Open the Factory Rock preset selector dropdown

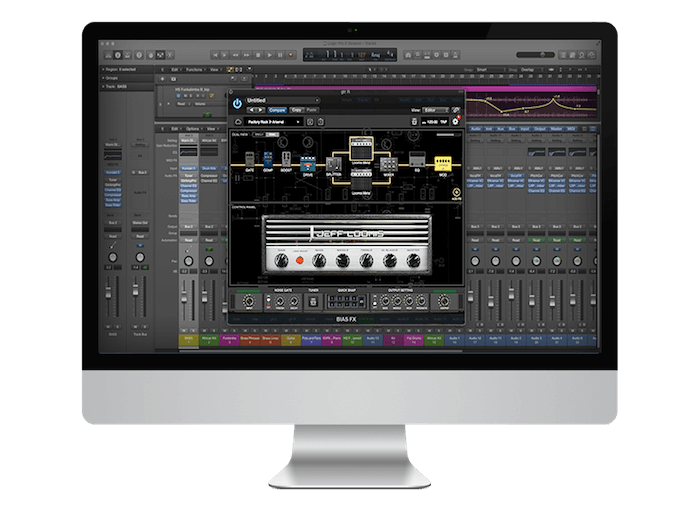point(274,122)
